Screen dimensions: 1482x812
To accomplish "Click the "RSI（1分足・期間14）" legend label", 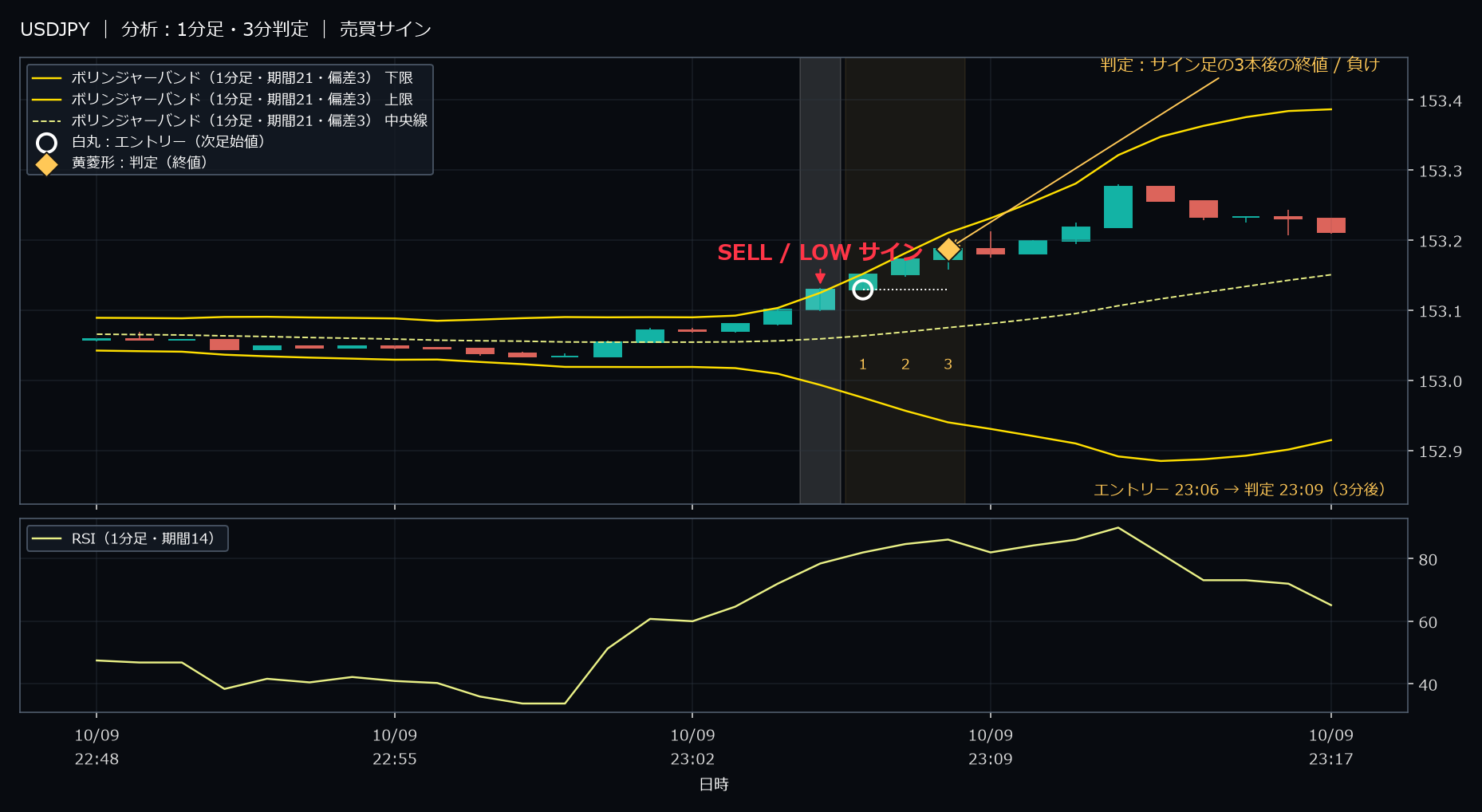I will pos(143,539).
